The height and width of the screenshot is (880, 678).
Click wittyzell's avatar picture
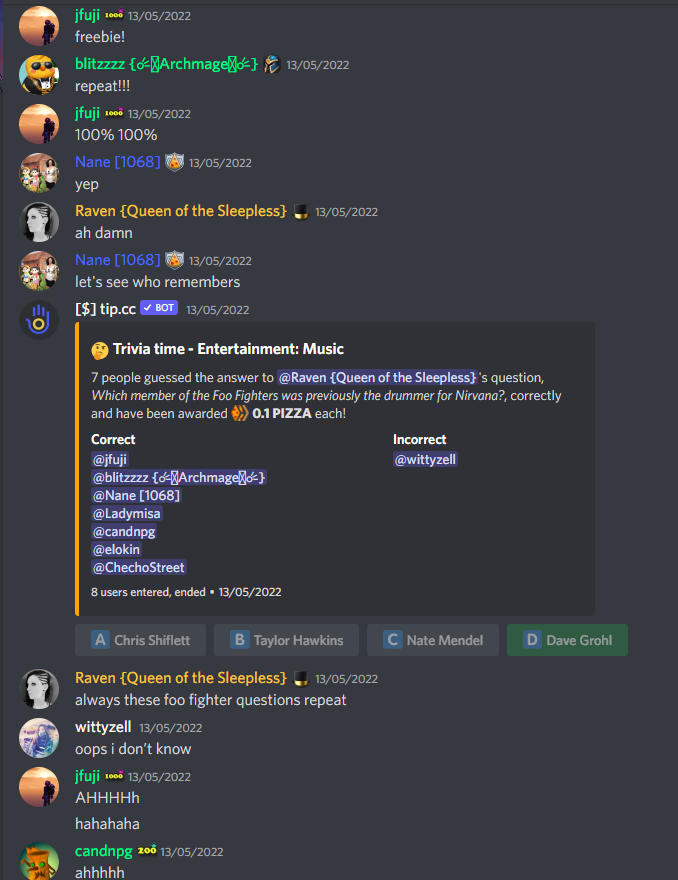click(x=39, y=738)
